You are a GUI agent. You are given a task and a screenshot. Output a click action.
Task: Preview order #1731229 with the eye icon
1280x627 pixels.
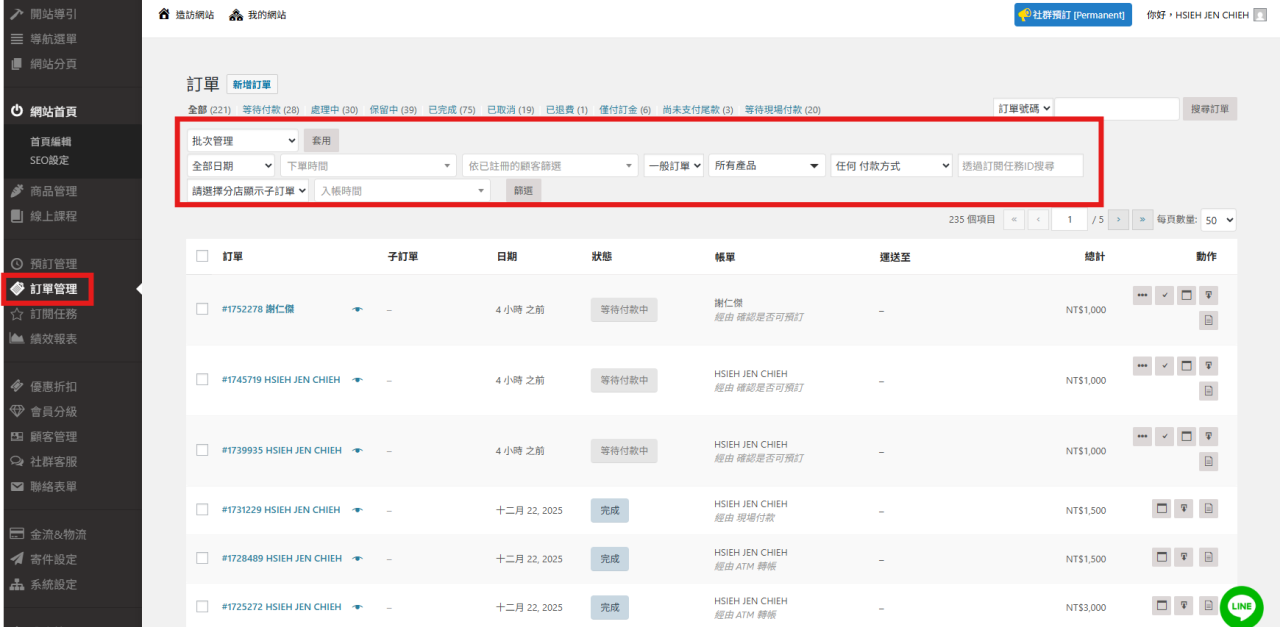(x=357, y=510)
